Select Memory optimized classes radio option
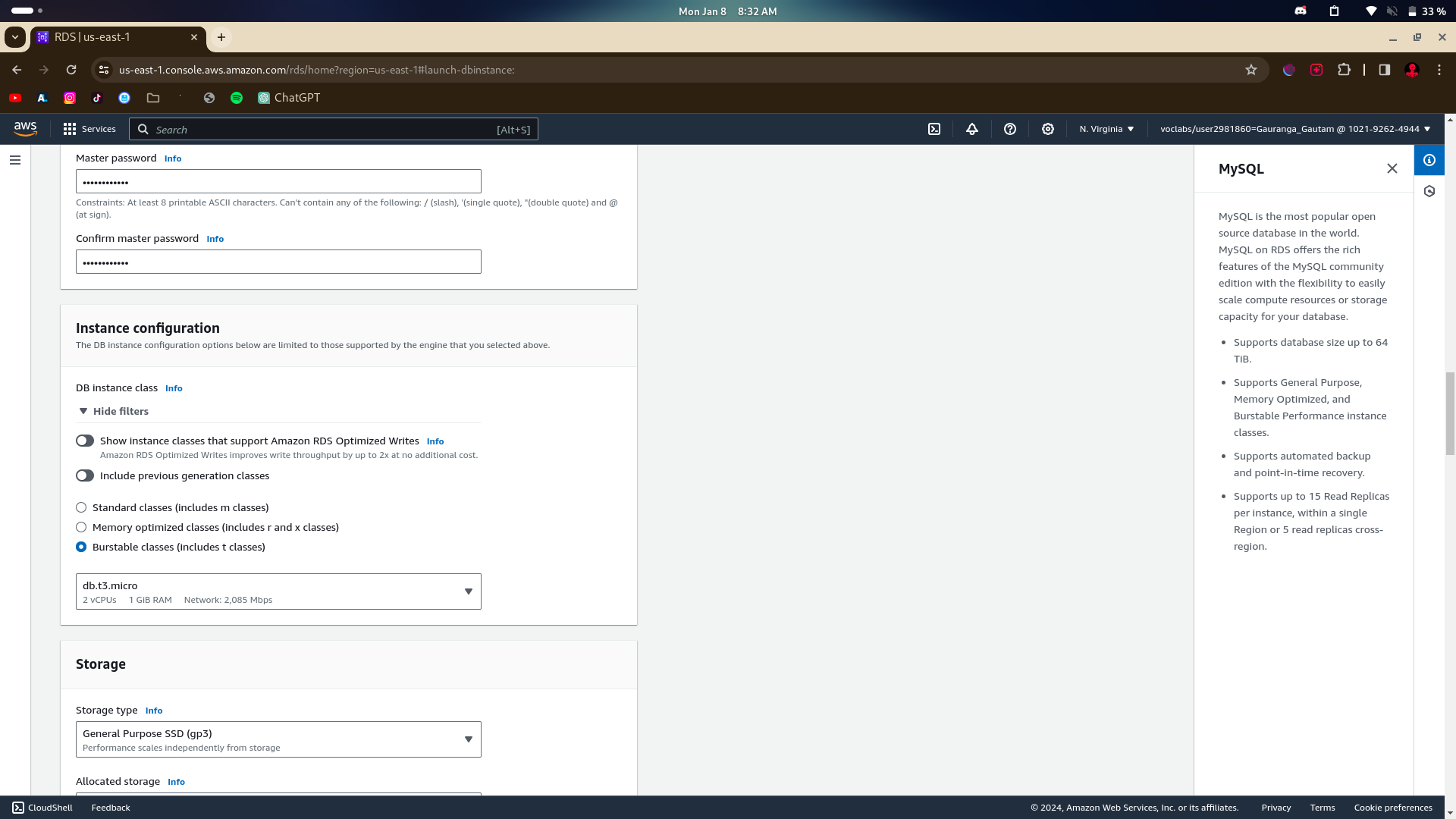This screenshot has width=1456, height=819. tap(81, 527)
